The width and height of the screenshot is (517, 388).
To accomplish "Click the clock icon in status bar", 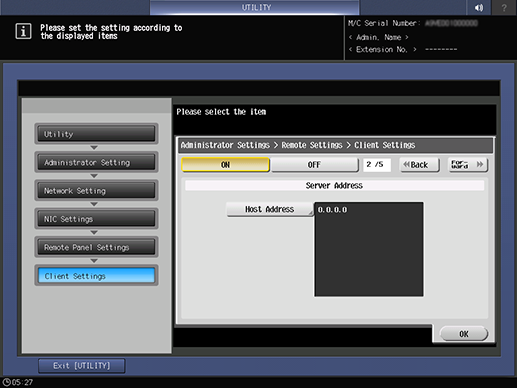I will pyautogui.click(x=6, y=382).
